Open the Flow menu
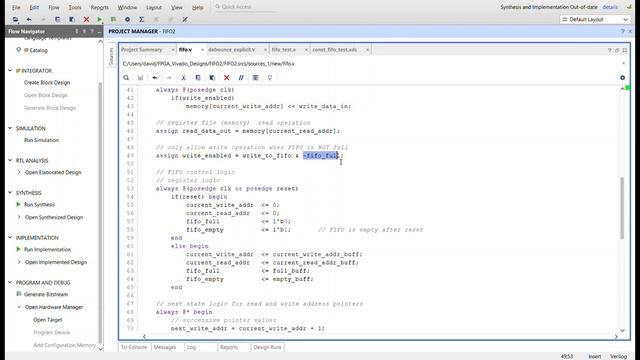Viewport: 640px width, 360px height. click(53, 7)
